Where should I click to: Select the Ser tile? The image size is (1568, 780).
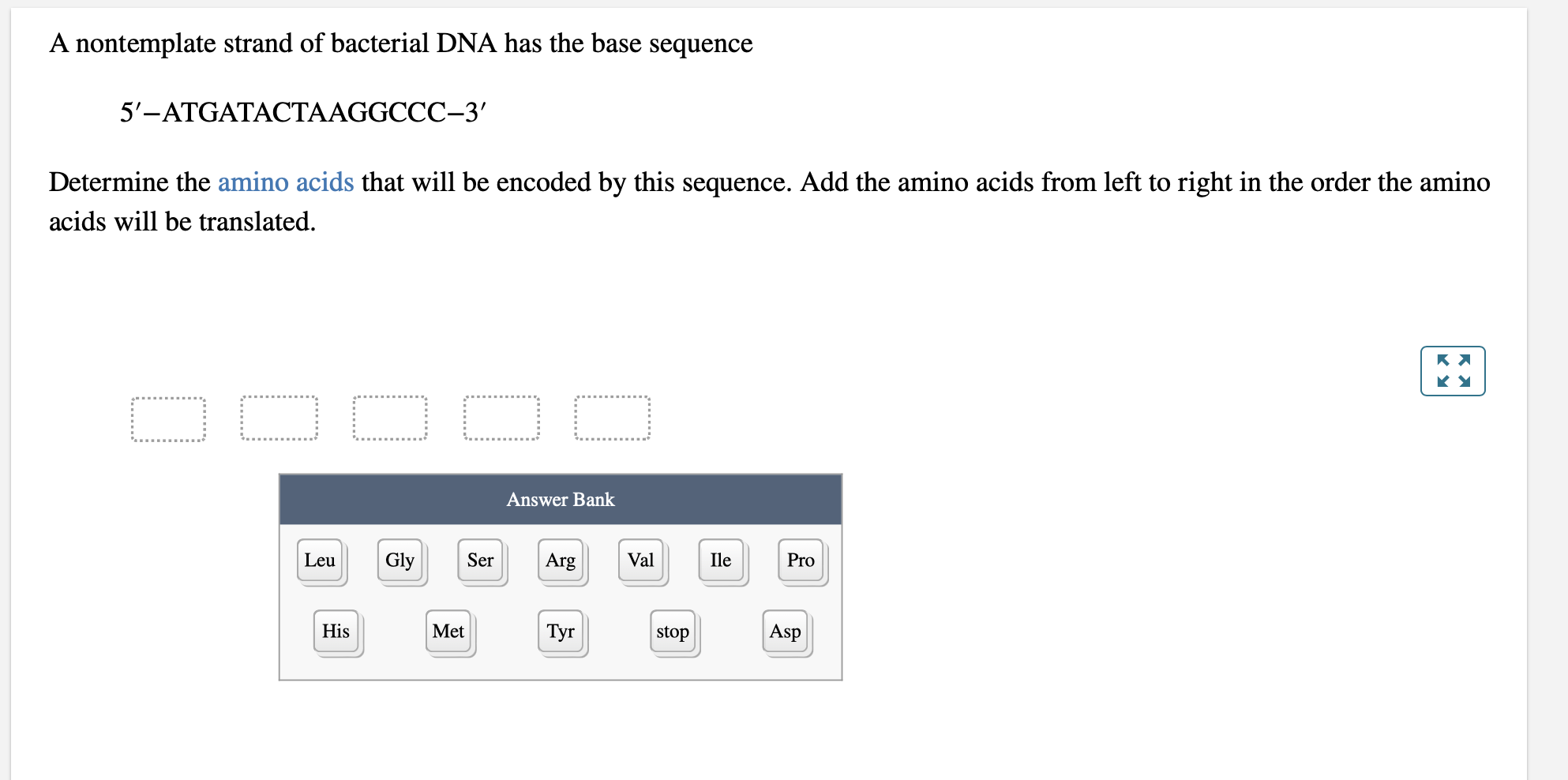[x=480, y=560]
